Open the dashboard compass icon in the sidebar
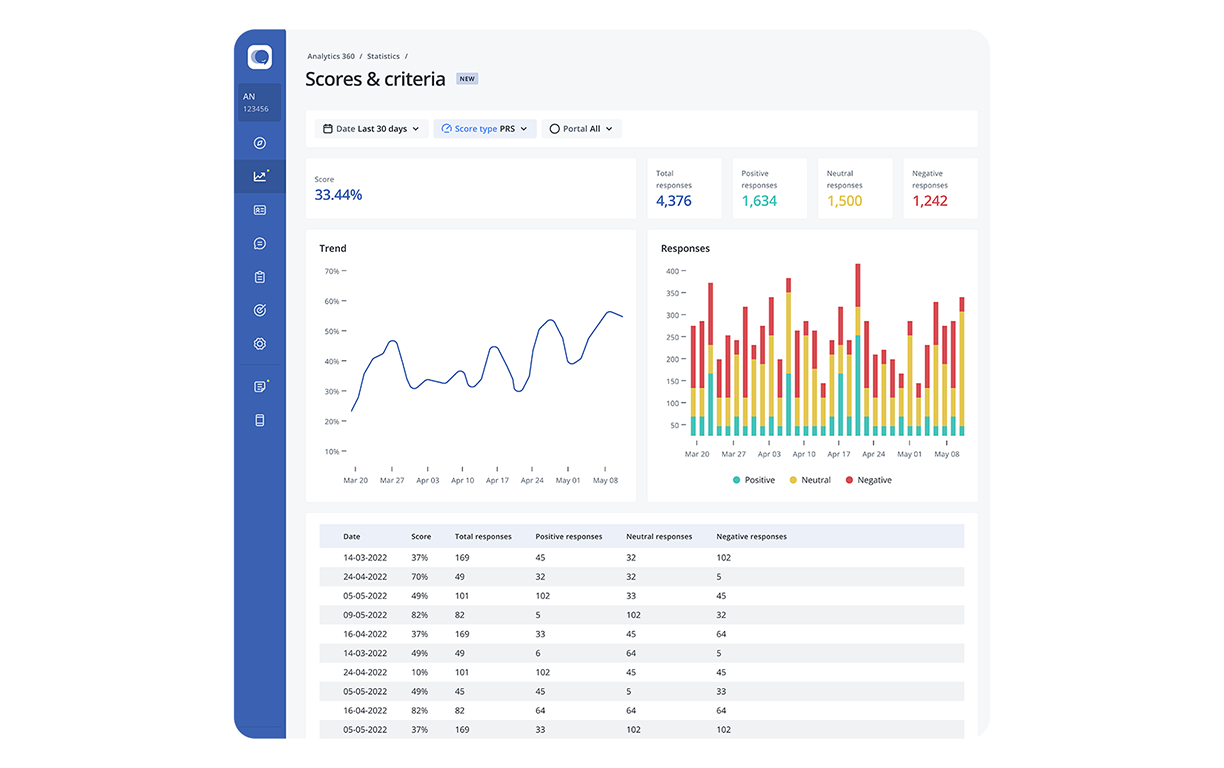Screen dimensions: 1224x768 click(x=259, y=142)
